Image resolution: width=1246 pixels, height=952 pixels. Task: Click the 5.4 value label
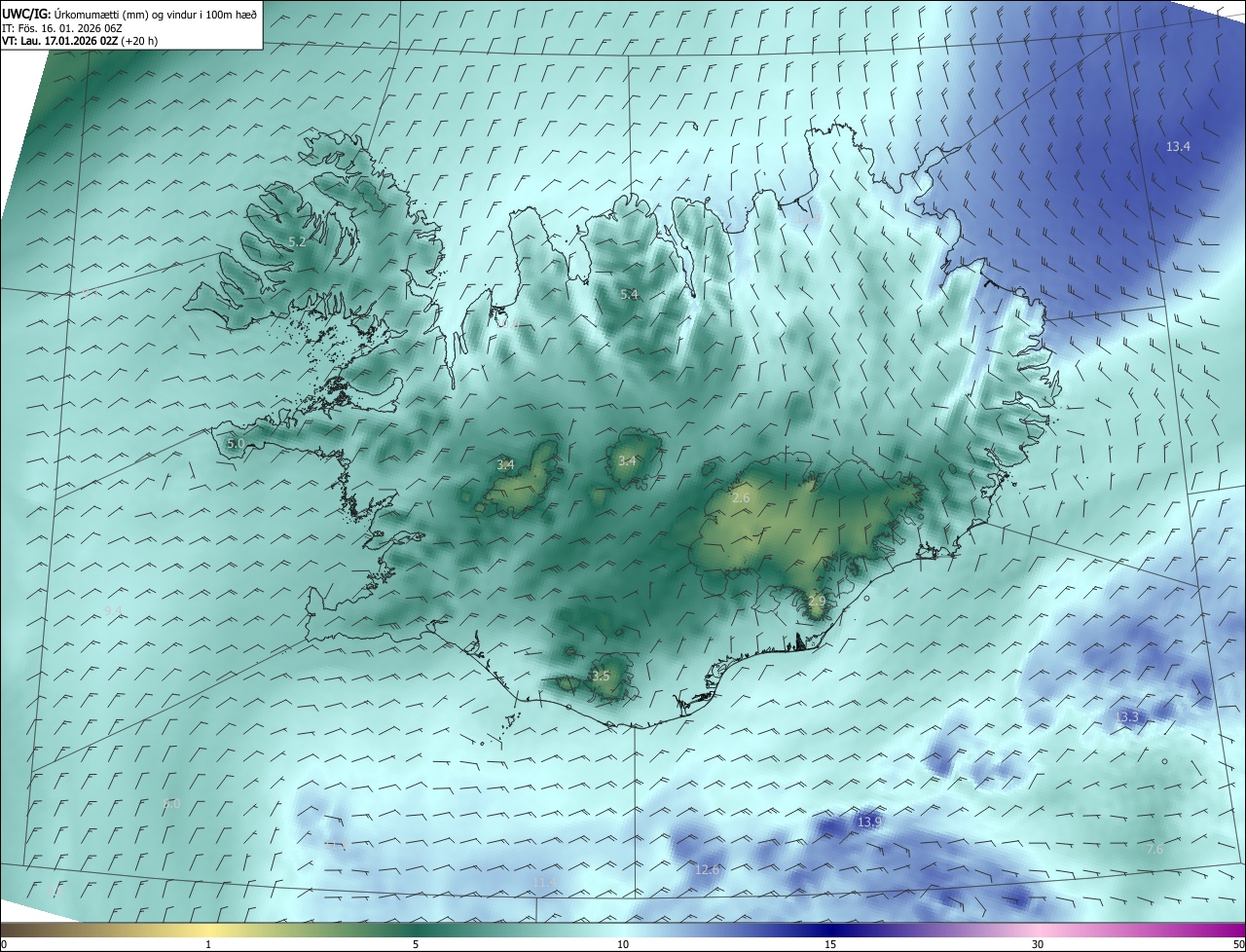click(x=629, y=294)
